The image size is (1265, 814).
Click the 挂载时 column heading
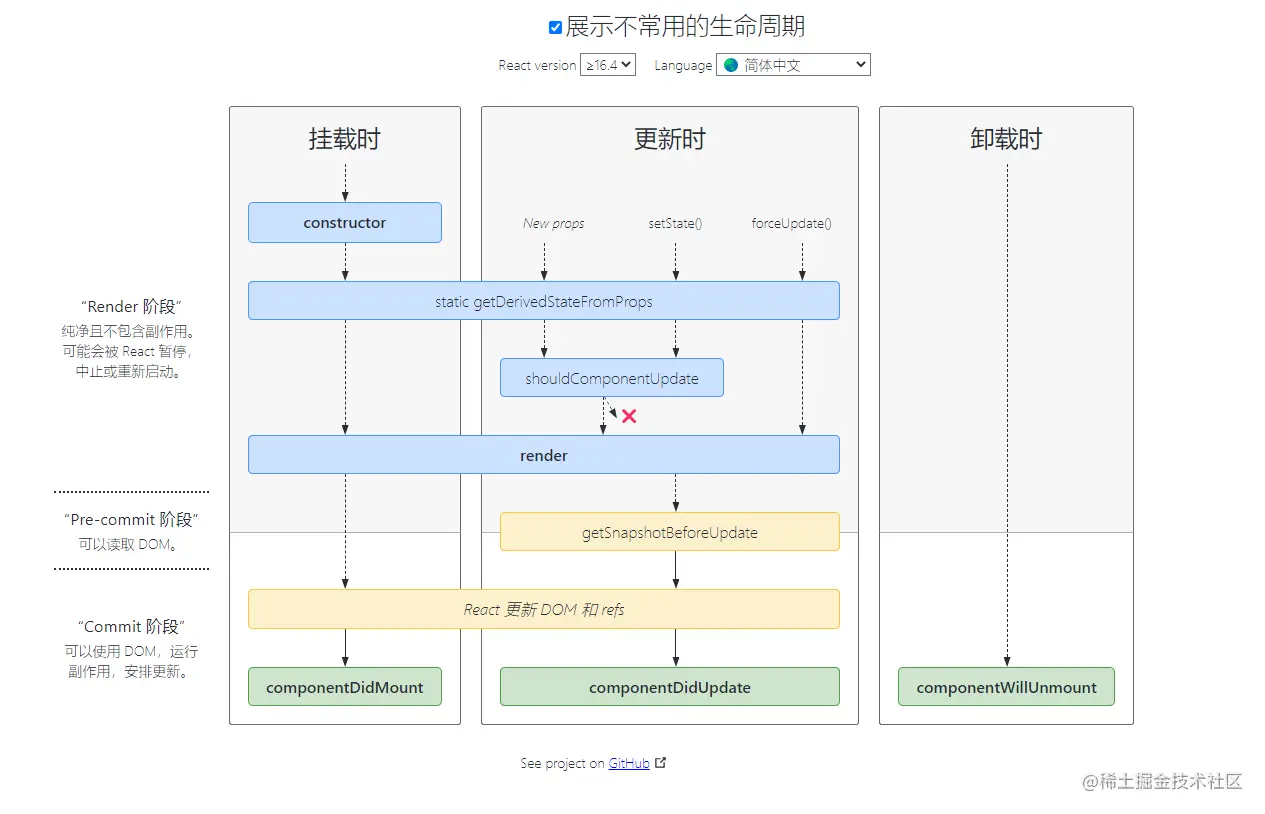pos(345,139)
